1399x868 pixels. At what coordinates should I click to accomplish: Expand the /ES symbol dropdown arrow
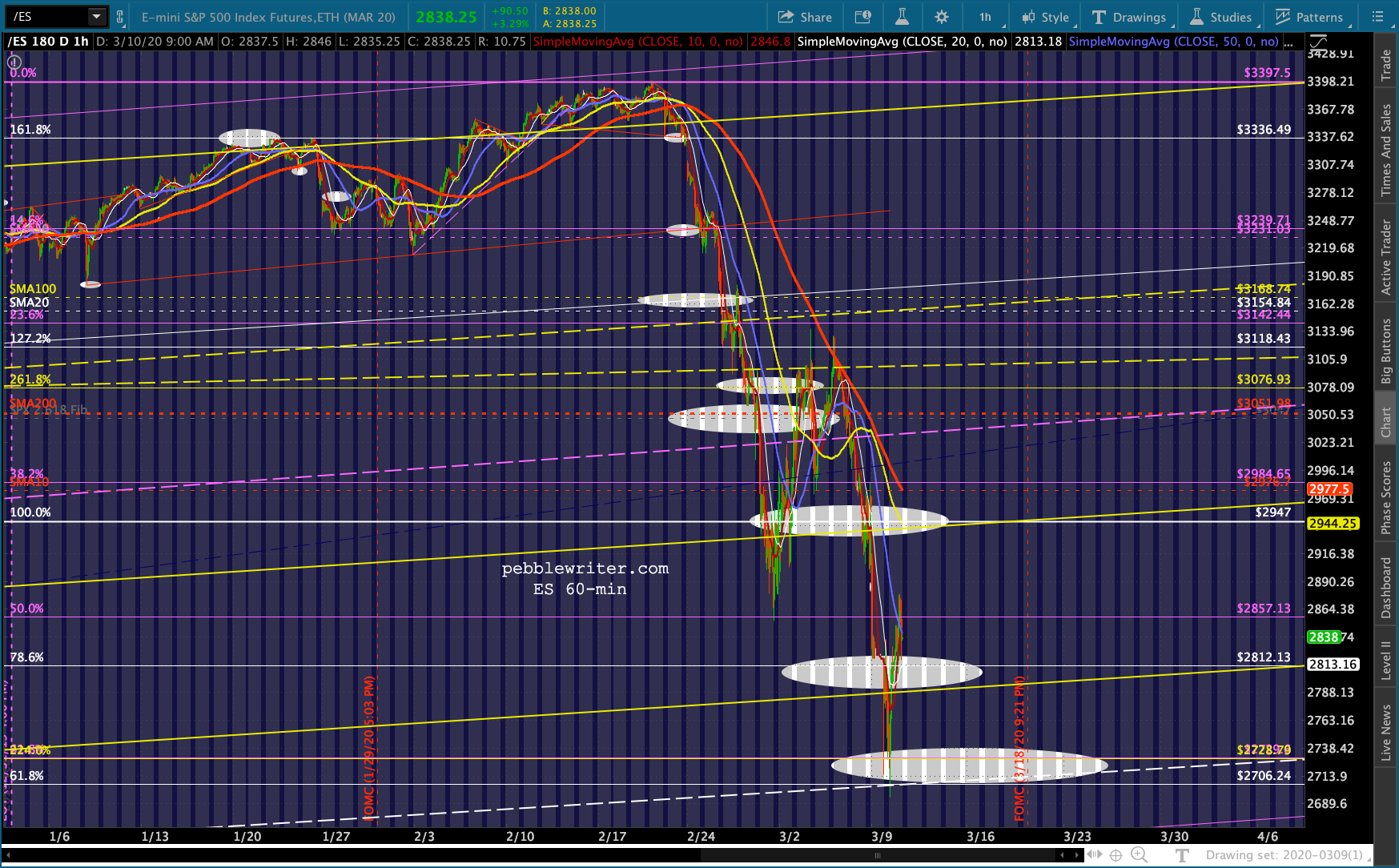coord(96,17)
